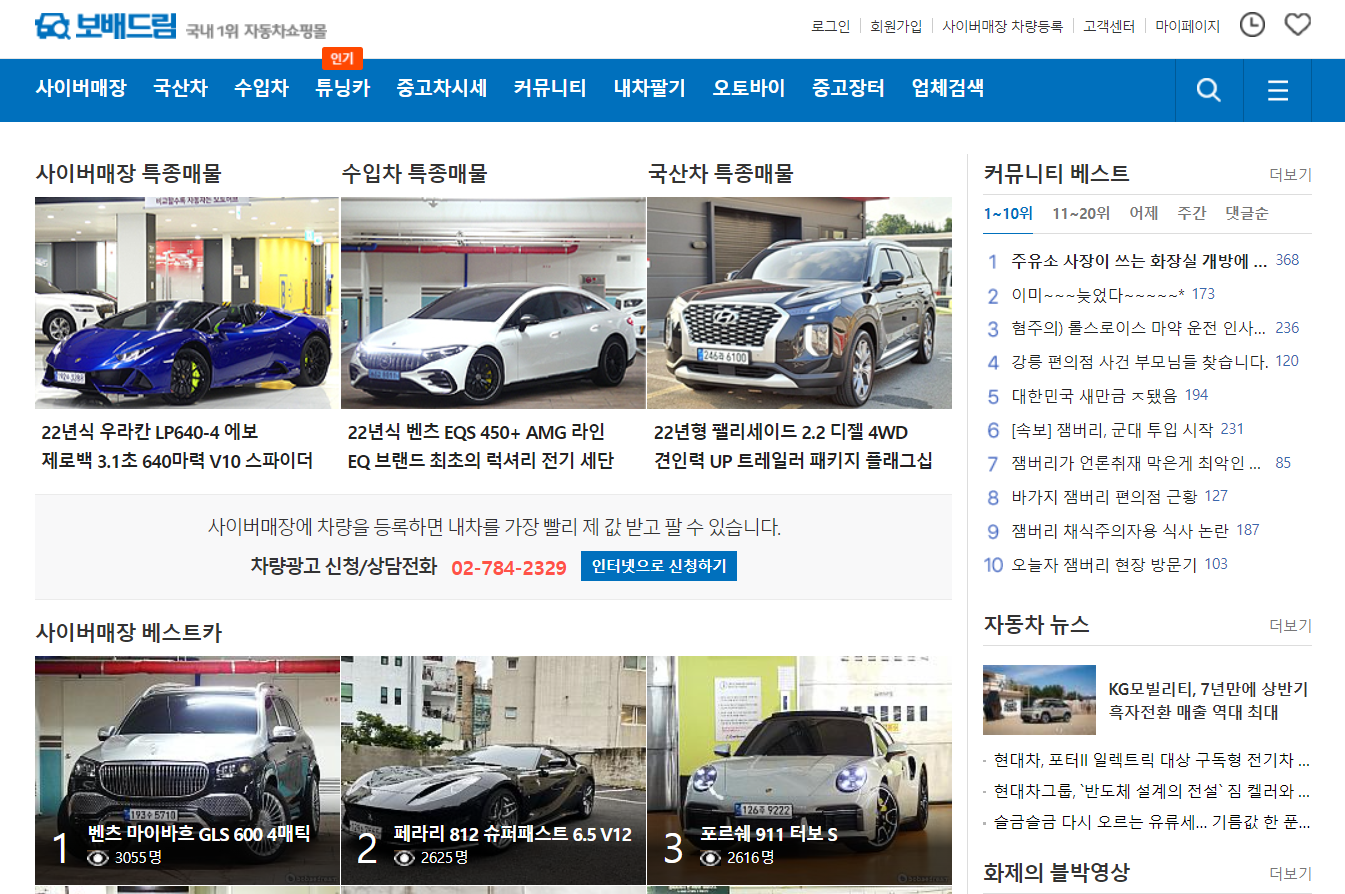Click 인터넷으로 신청하기 button

point(658,566)
